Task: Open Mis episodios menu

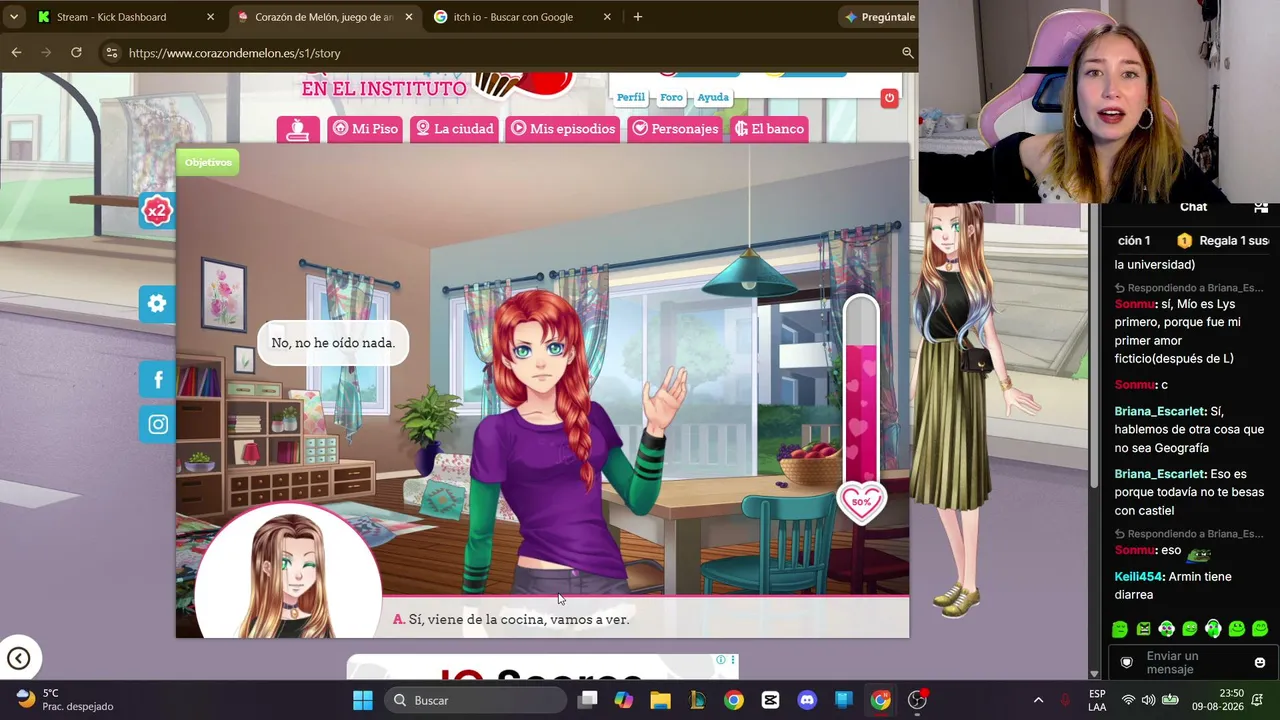Action: tap(563, 129)
